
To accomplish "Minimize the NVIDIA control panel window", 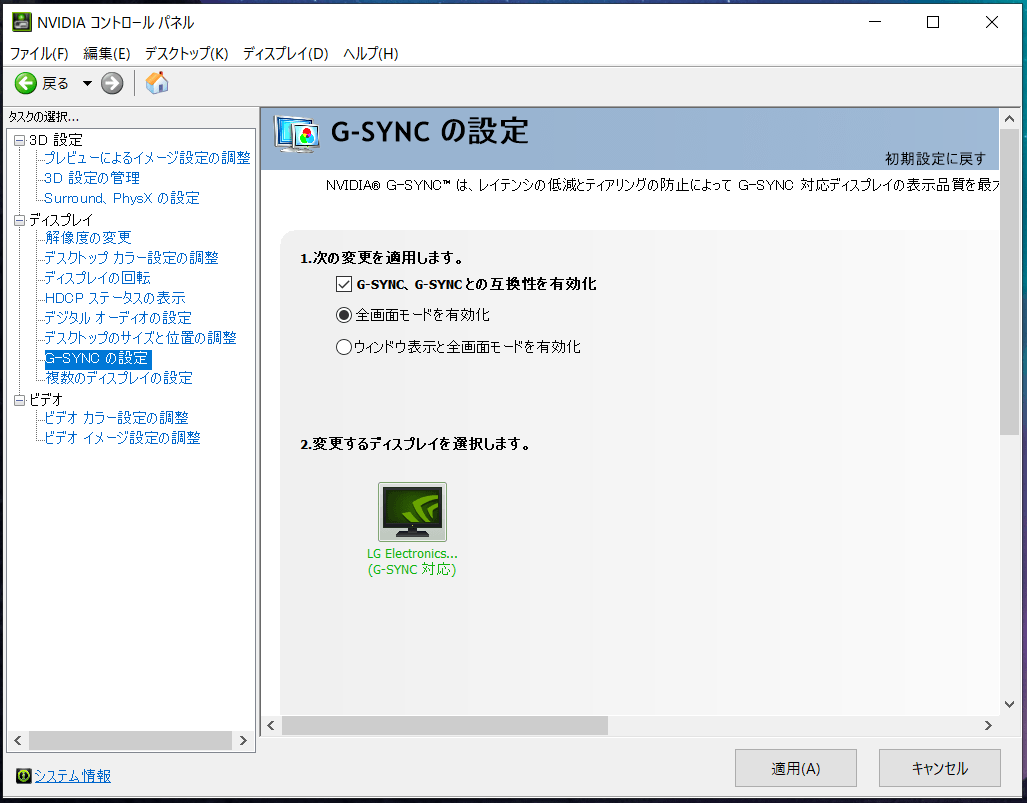I will tap(874, 22).
